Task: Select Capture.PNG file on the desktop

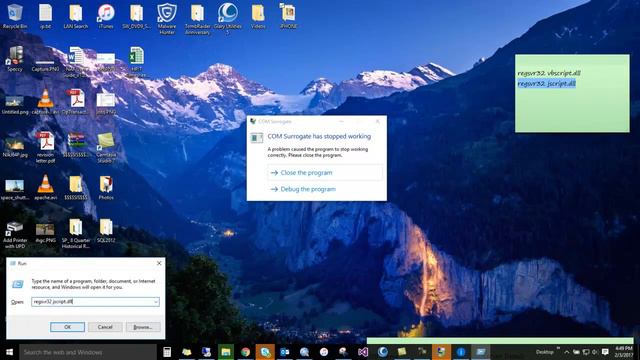Action: tap(45, 64)
